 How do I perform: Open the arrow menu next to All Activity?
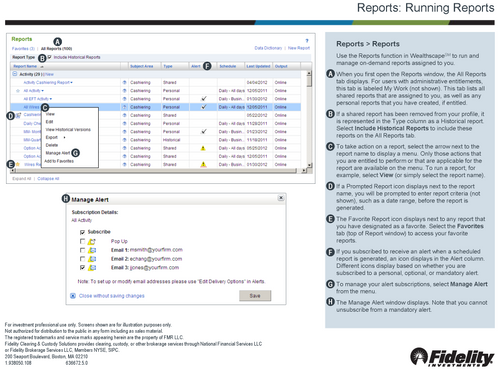tap(43, 91)
